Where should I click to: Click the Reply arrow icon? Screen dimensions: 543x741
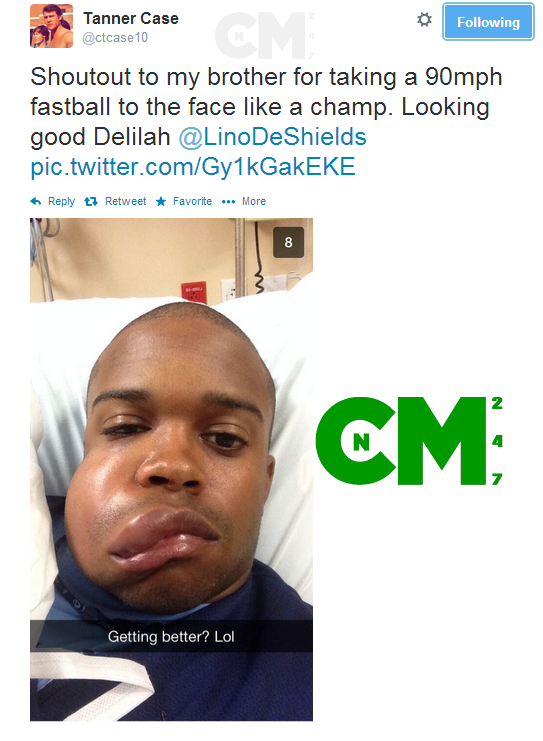click(x=36, y=201)
